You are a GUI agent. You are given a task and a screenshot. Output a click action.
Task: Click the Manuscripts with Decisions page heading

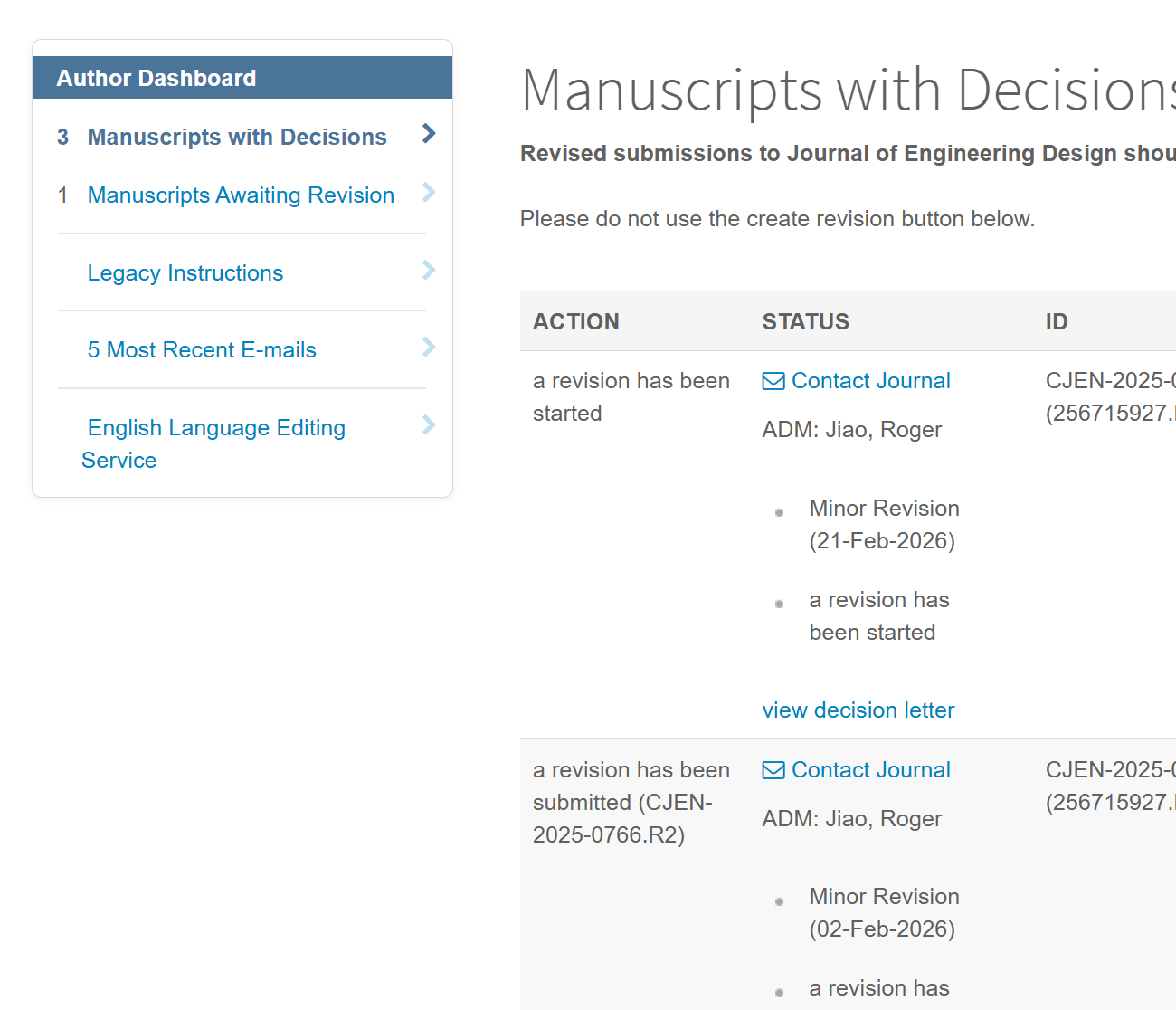coord(847,91)
